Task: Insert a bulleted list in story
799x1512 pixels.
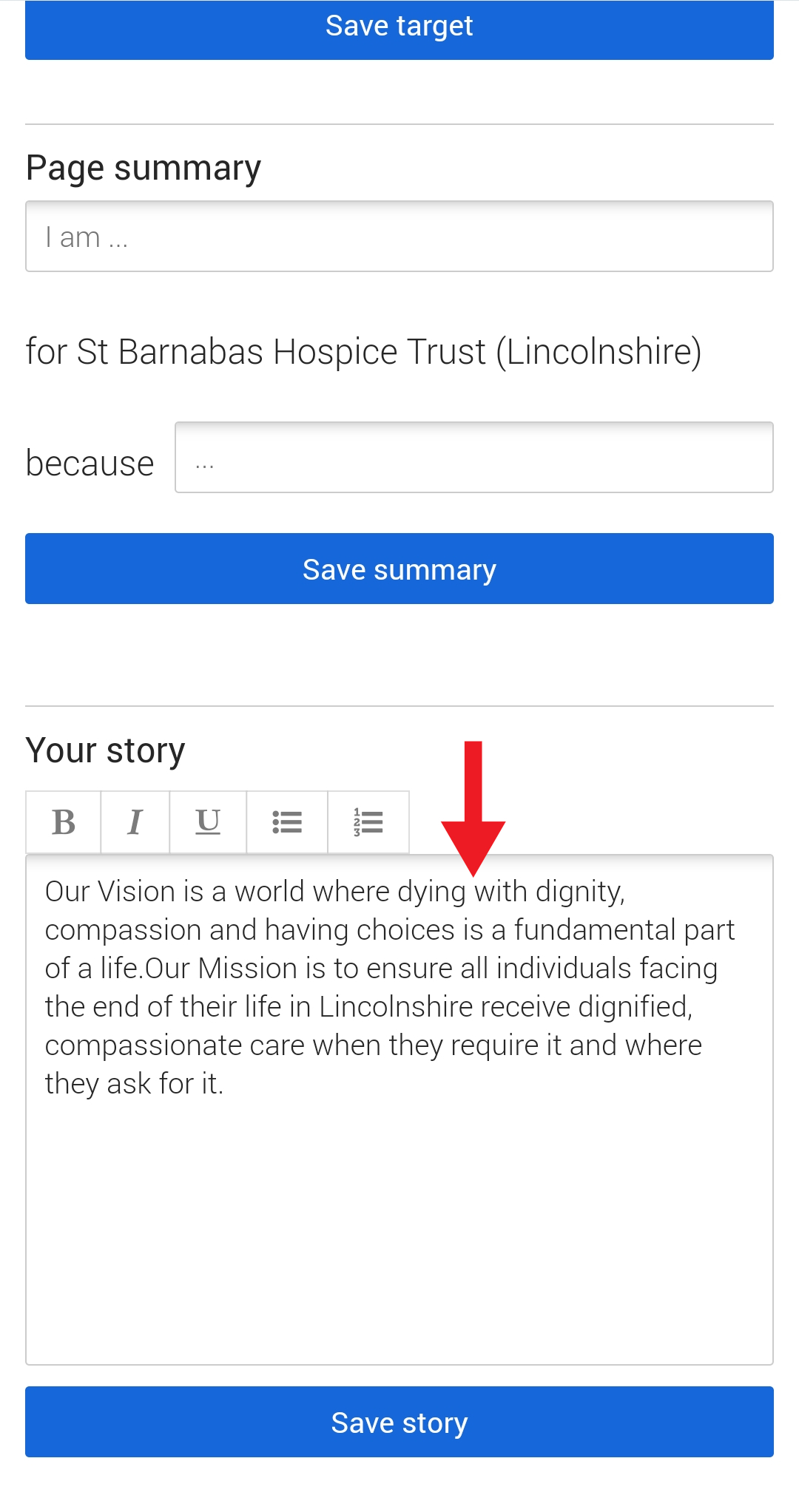Action: click(x=287, y=822)
